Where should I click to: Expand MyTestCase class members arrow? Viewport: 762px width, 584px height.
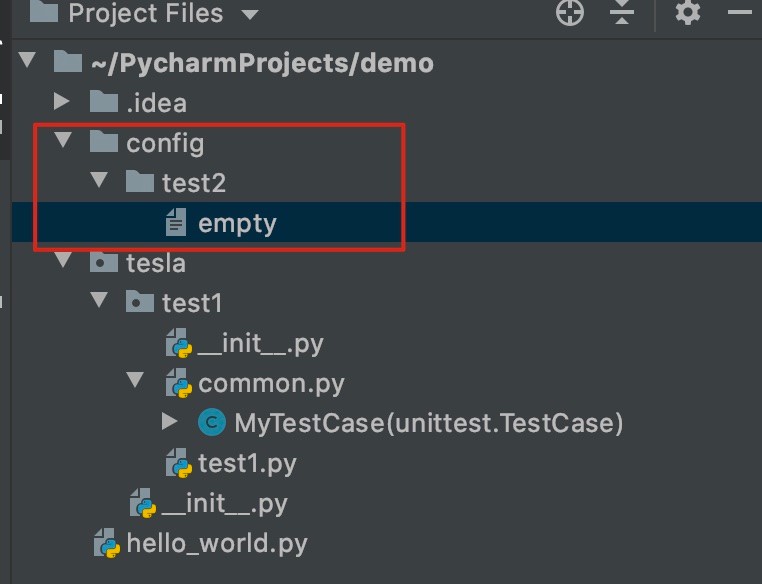coord(169,421)
